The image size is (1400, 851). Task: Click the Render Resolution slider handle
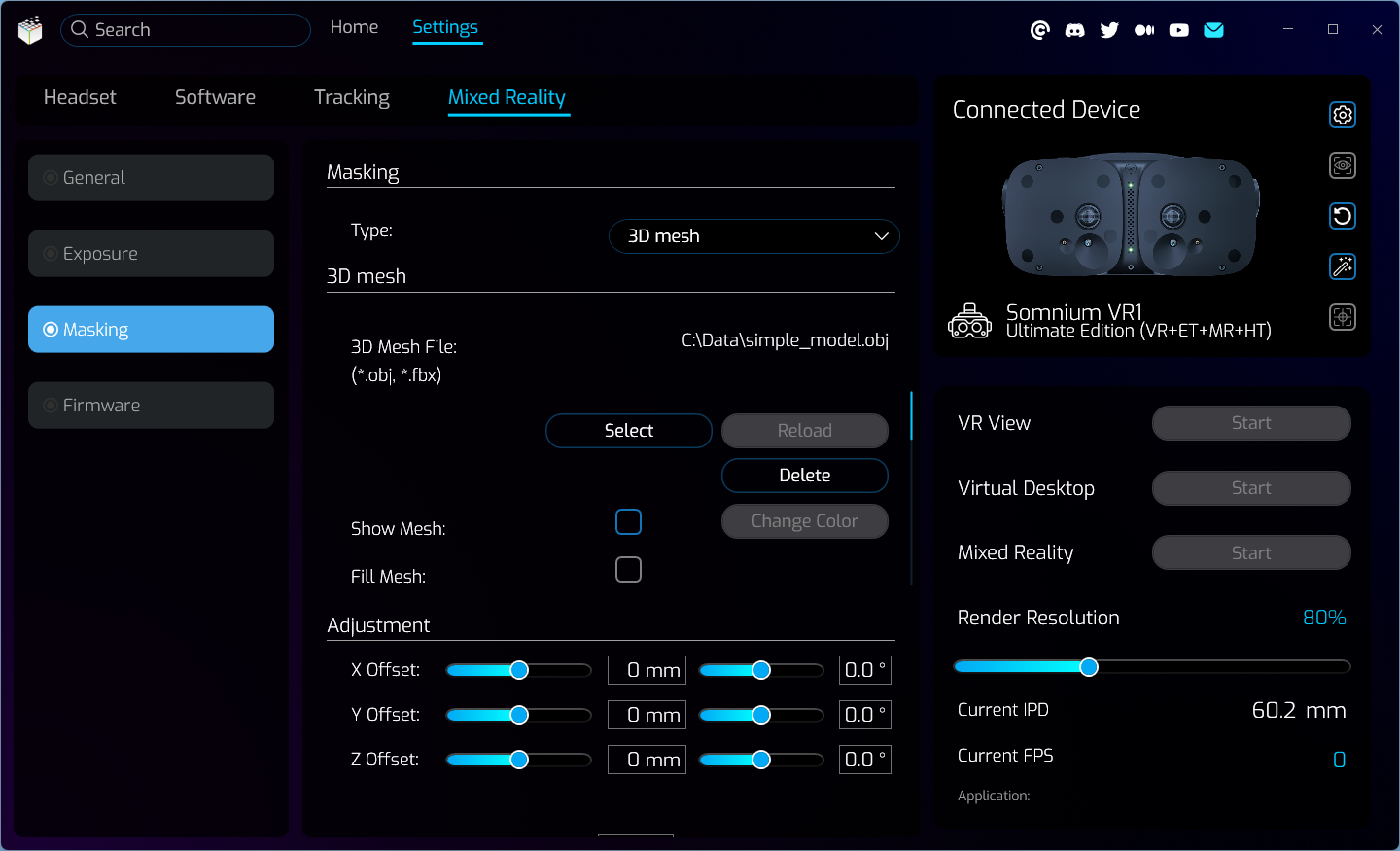(x=1089, y=666)
